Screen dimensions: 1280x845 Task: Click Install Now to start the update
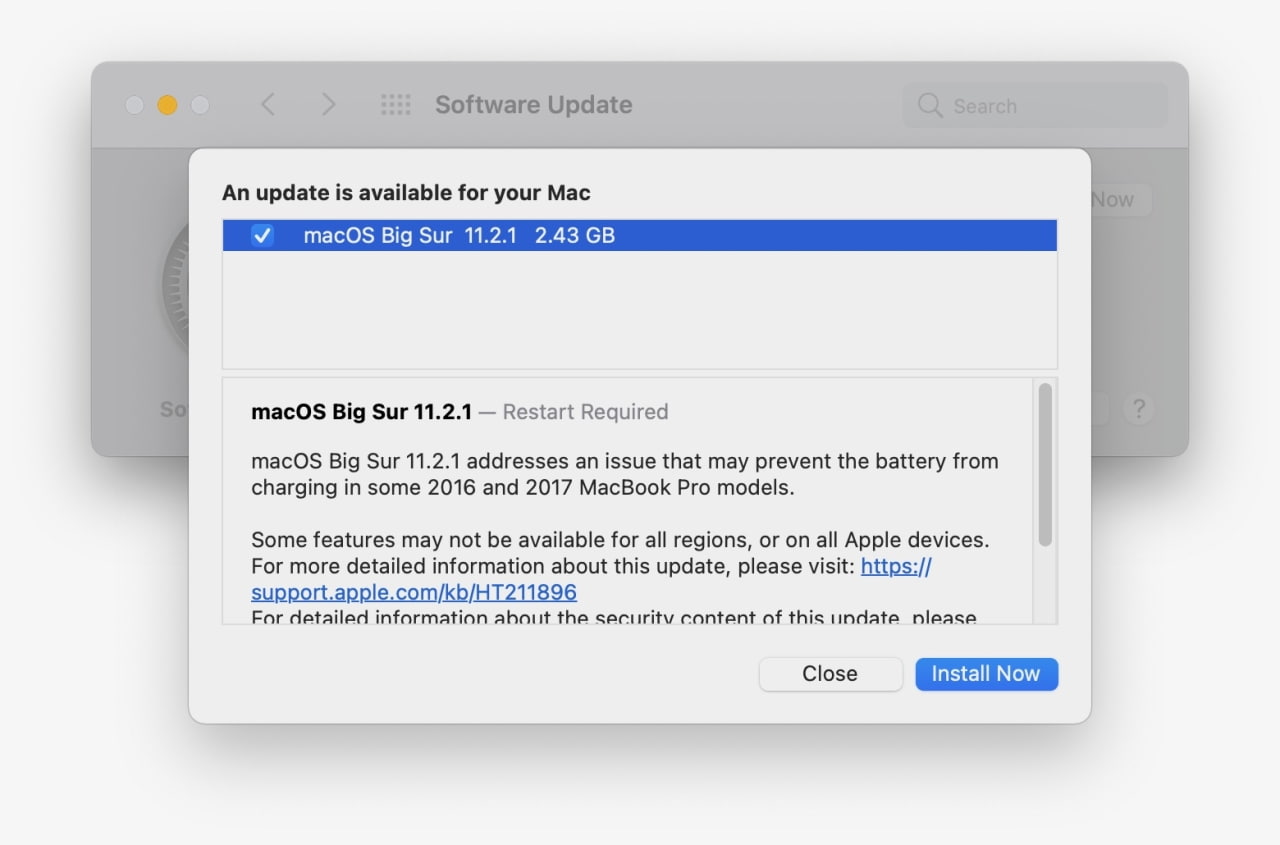[986, 674]
